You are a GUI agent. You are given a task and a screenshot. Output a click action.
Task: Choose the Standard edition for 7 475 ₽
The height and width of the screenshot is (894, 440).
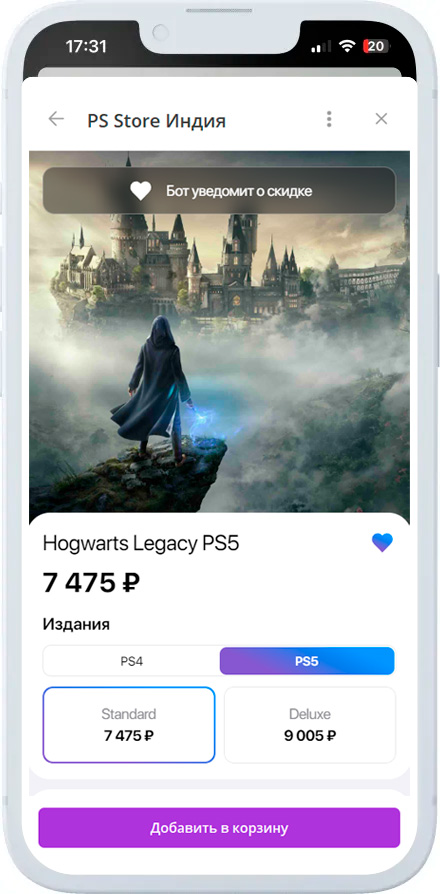click(129, 725)
